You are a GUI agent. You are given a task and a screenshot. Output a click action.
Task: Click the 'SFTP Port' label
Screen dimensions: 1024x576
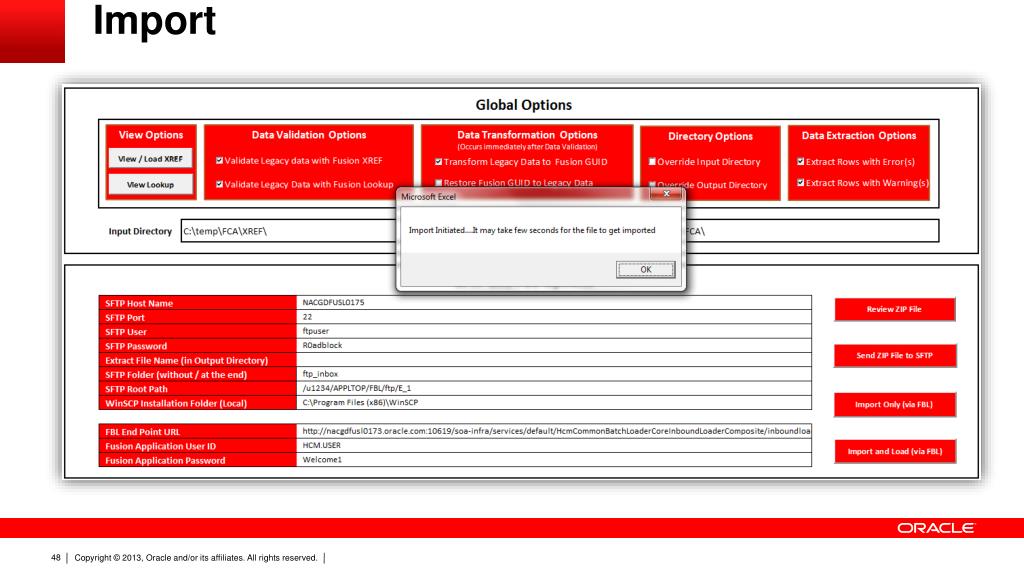125,318
